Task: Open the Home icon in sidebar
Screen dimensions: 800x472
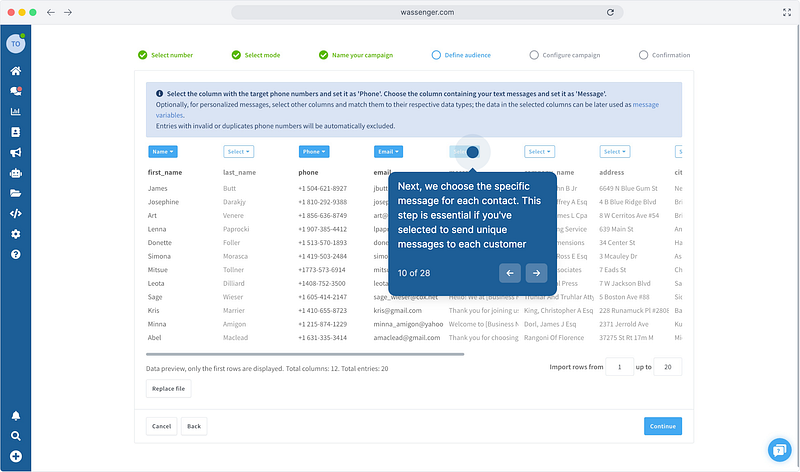Action: [16, 71]
